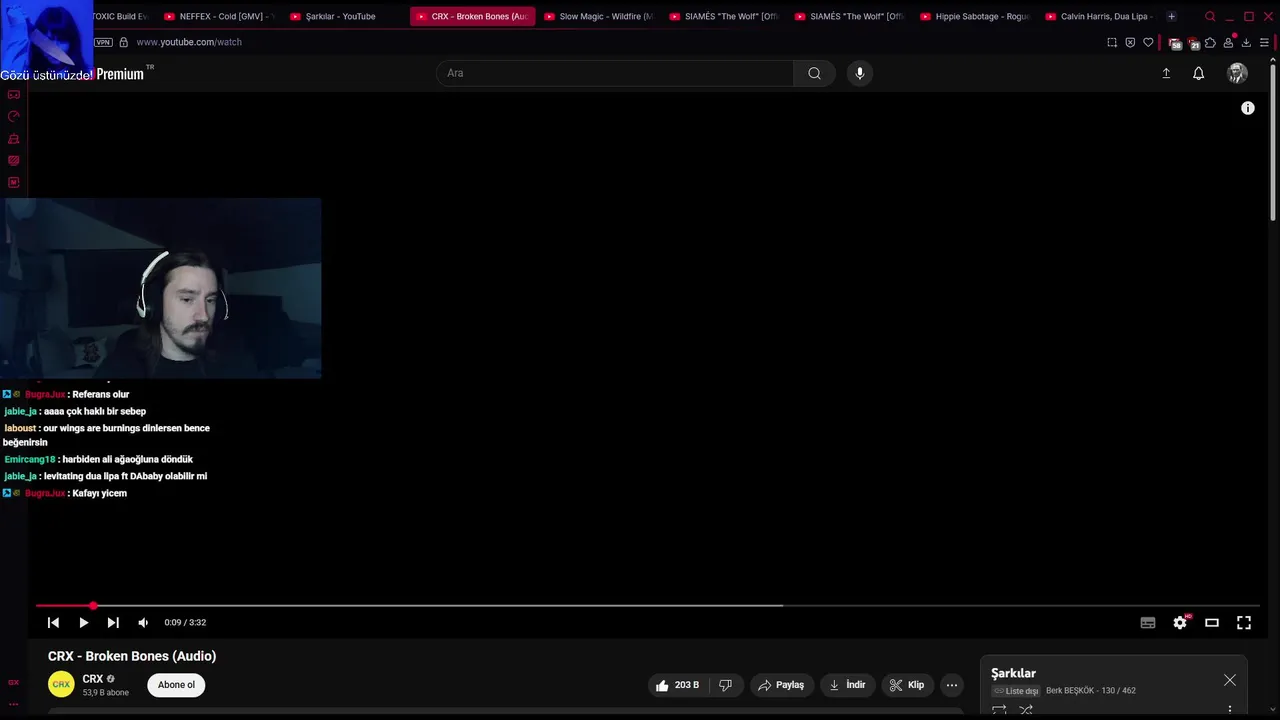Open the M-labeled sidebar icon
Screen dimensions: 1280x720
(x=13, y=182)
